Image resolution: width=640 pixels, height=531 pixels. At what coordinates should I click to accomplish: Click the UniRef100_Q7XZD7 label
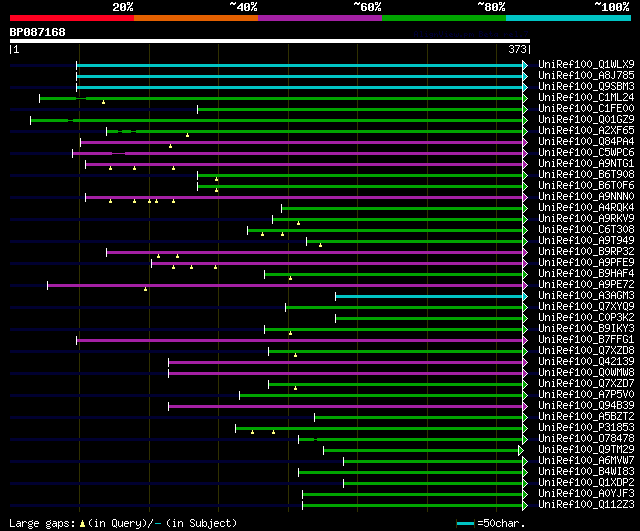[586, 384]
